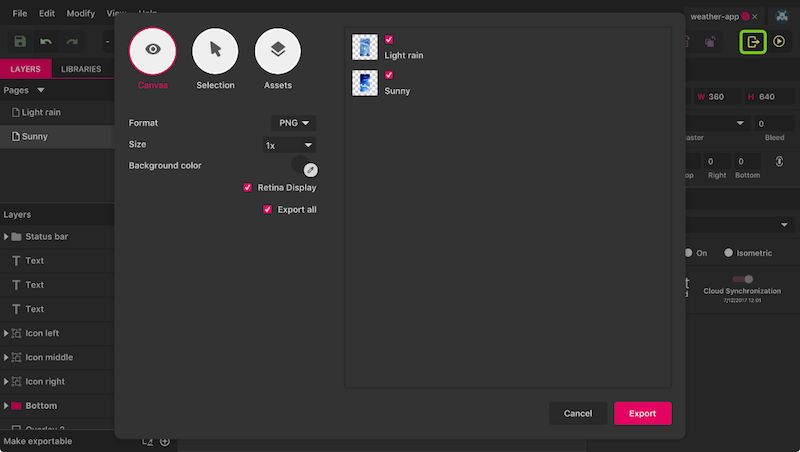Viewport: 800px width, 452px height.
Task: Toggle the Export all checkbox
Action: click(268, 209)
